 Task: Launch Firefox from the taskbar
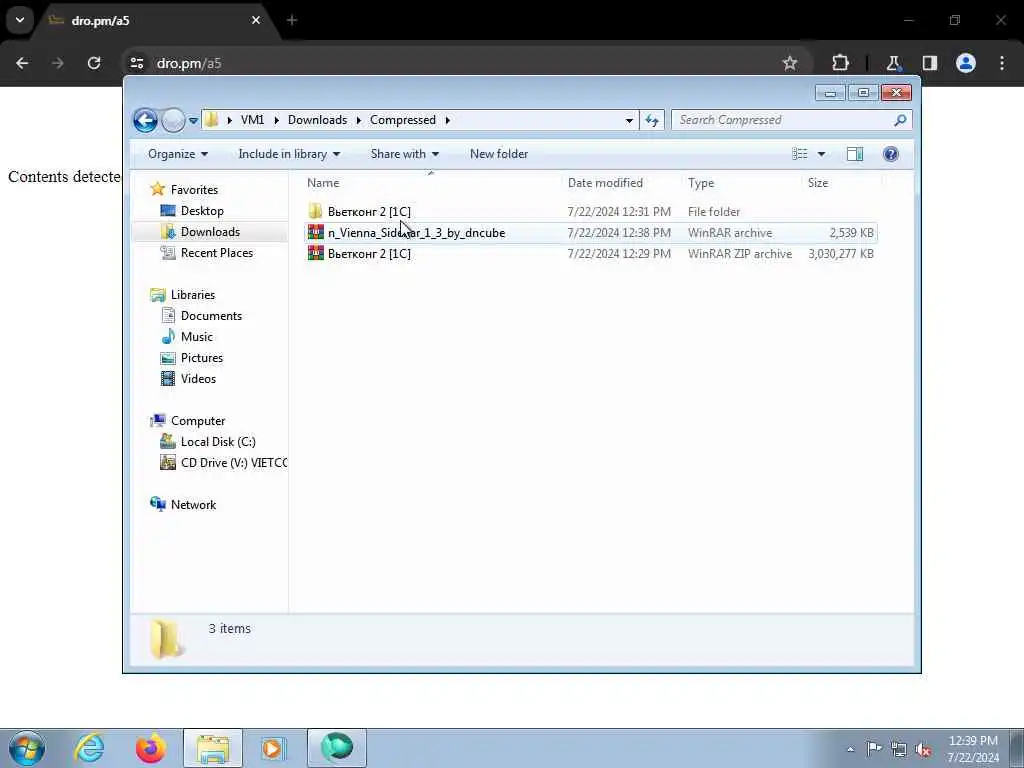tap(151, 748)
